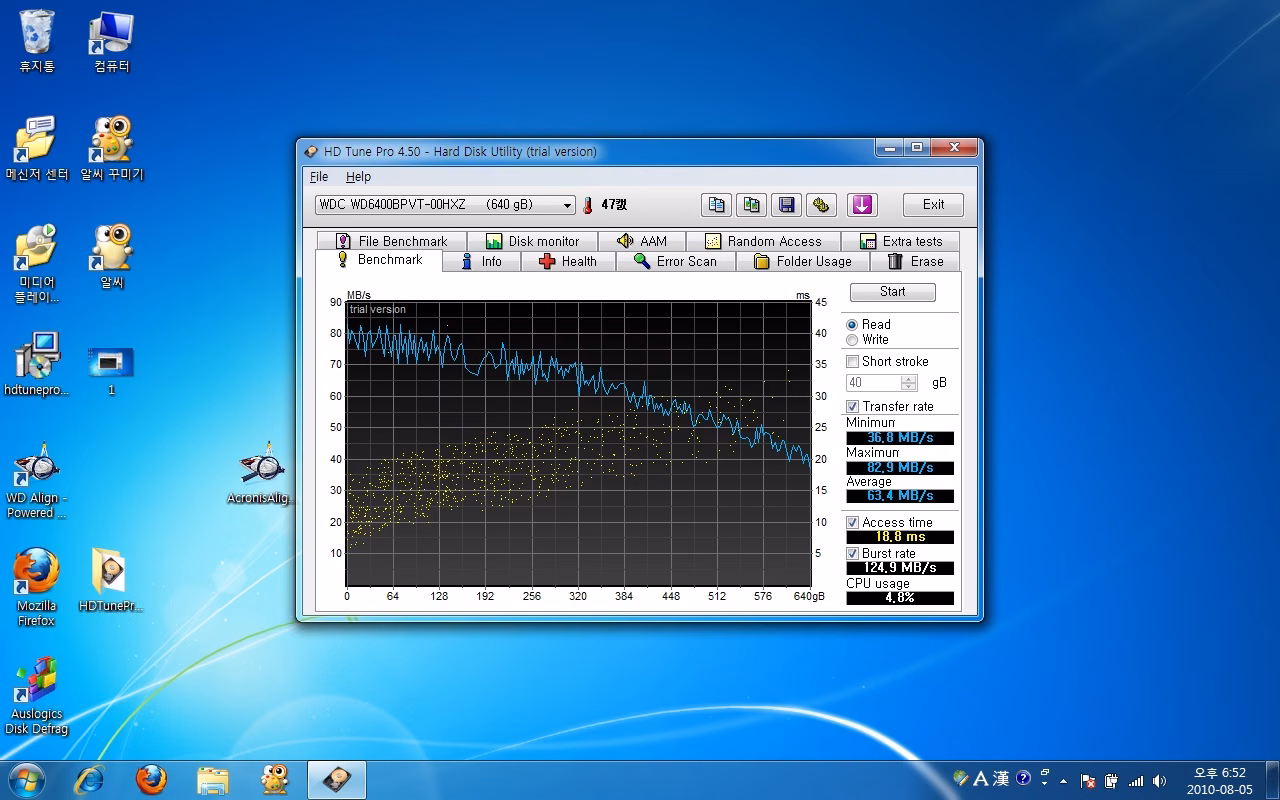The image size is (1280, 800).
Task: Toggle the Transfer rate checkbox
Action: coord(853,406)
